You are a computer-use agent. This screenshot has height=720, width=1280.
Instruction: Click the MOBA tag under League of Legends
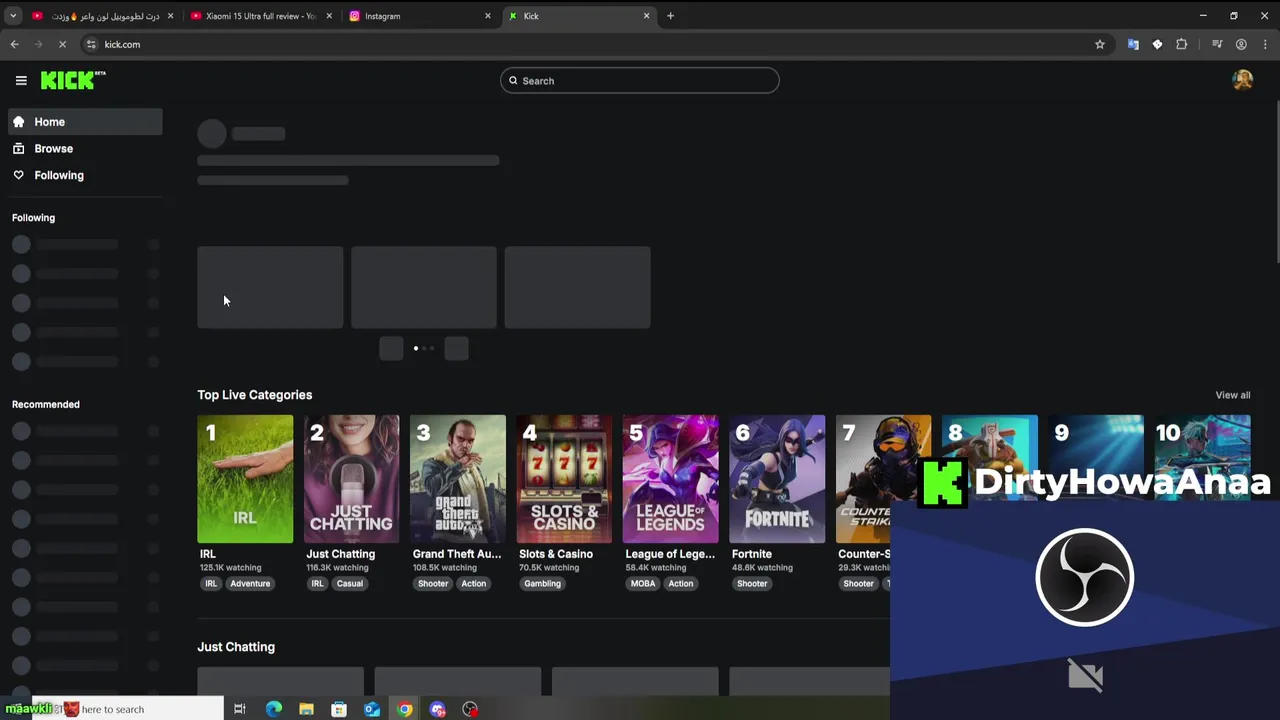643,584
